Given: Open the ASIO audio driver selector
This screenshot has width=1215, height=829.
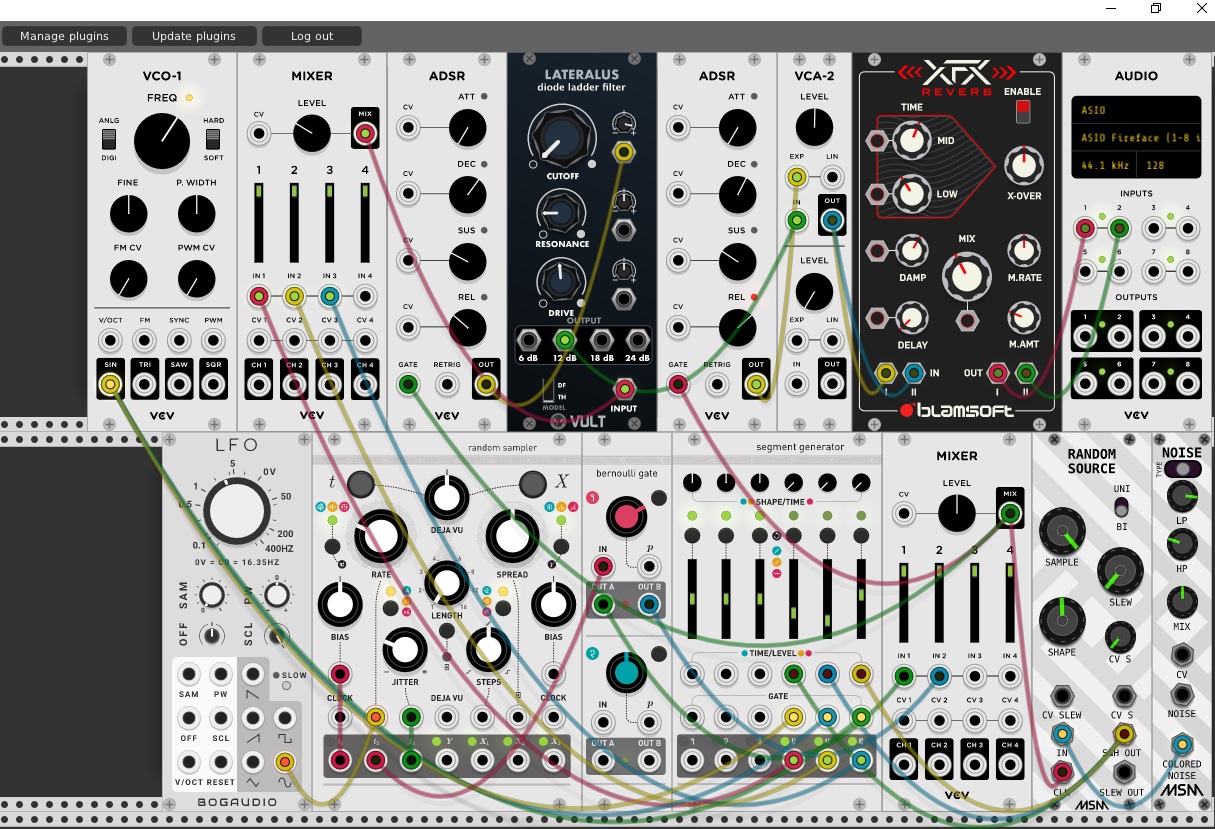Looking at the screenshot, I should 1136,110.
